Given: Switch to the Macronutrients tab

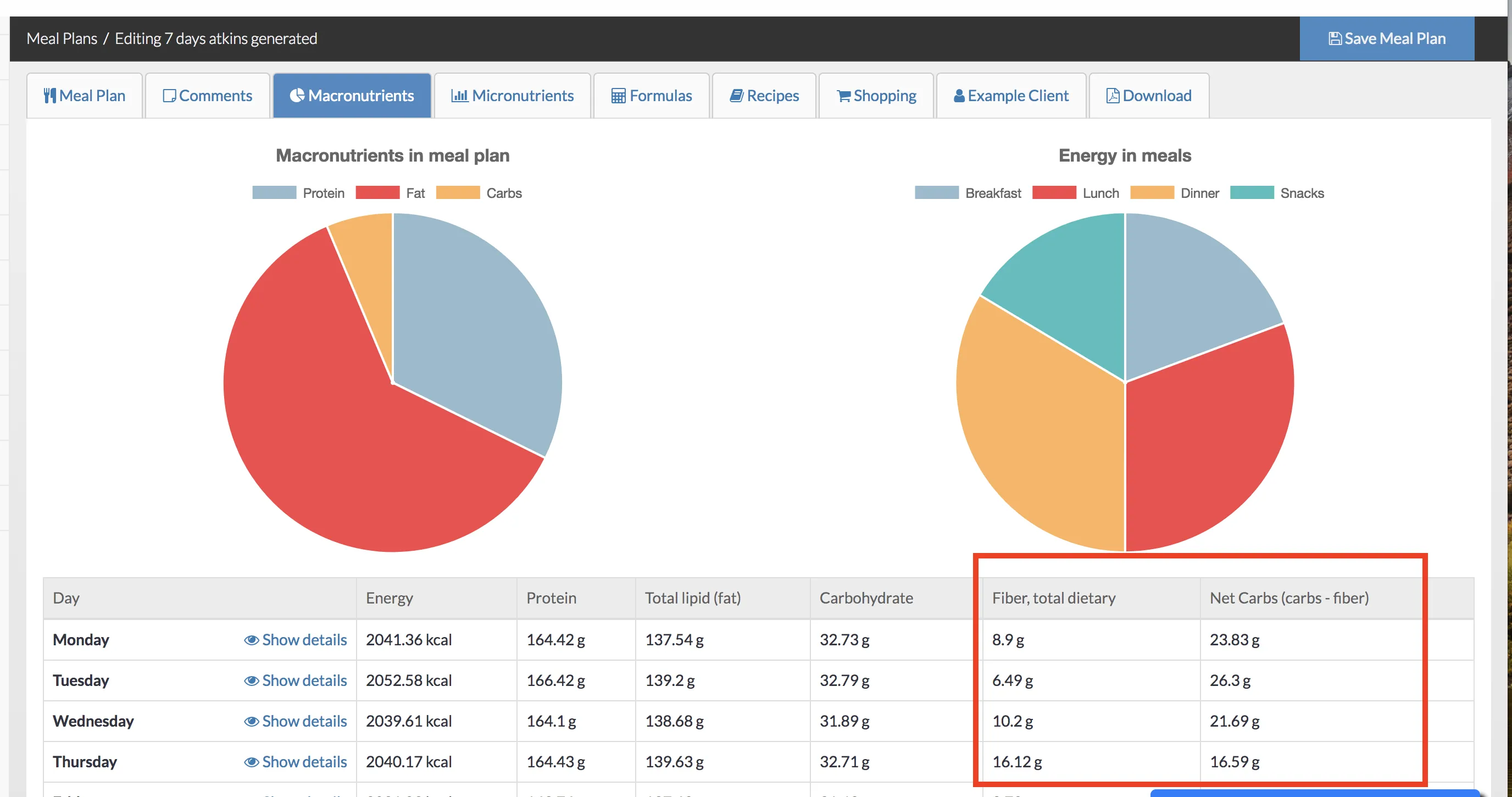Looking at the screenshot, I should pyautogui.click(x=352, y=96).
